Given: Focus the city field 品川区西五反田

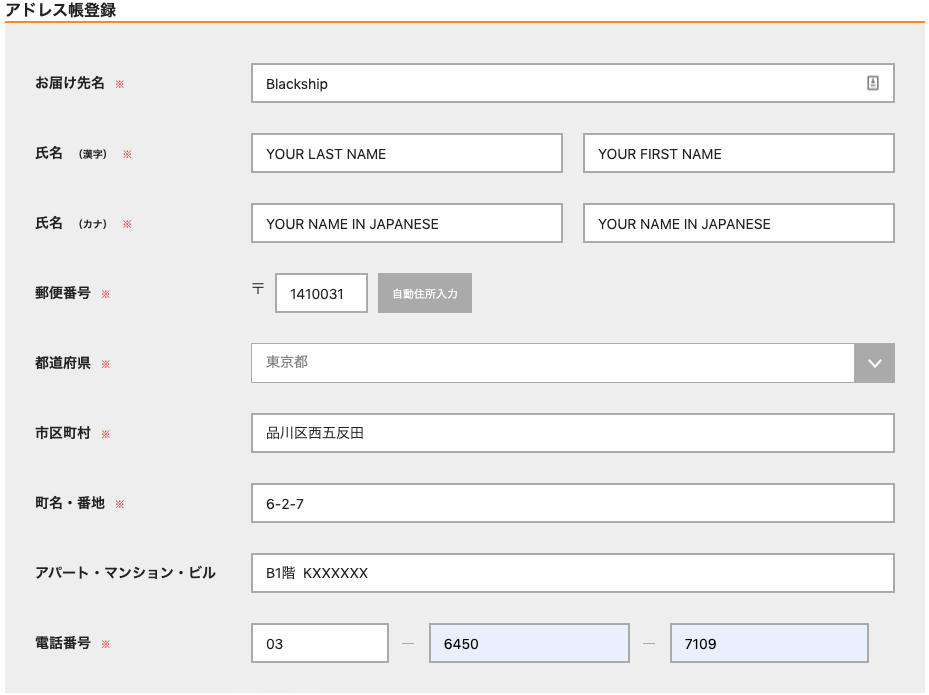Looking at the screenshot, I should point(573,433).
